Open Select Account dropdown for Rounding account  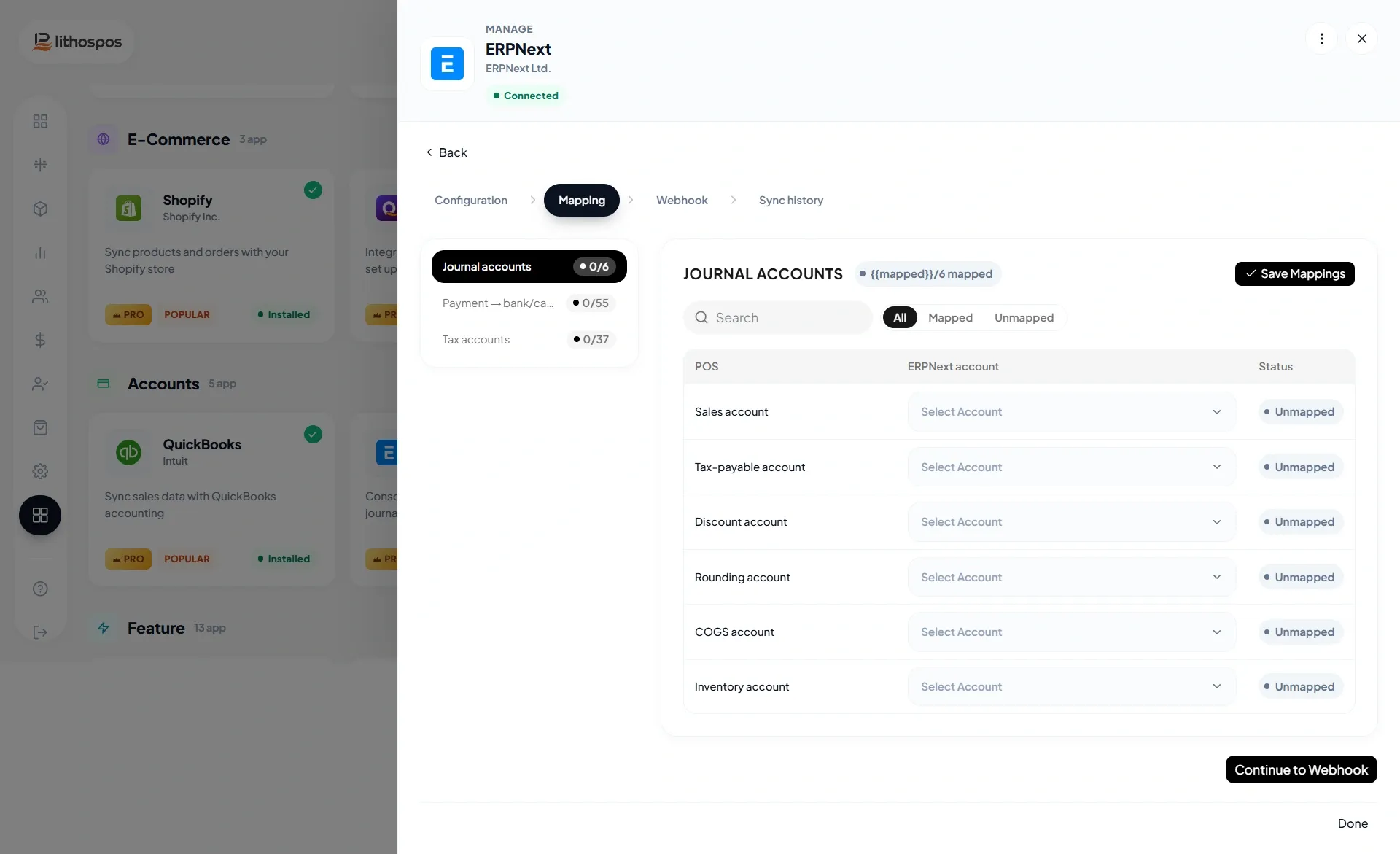(1071, 578)
